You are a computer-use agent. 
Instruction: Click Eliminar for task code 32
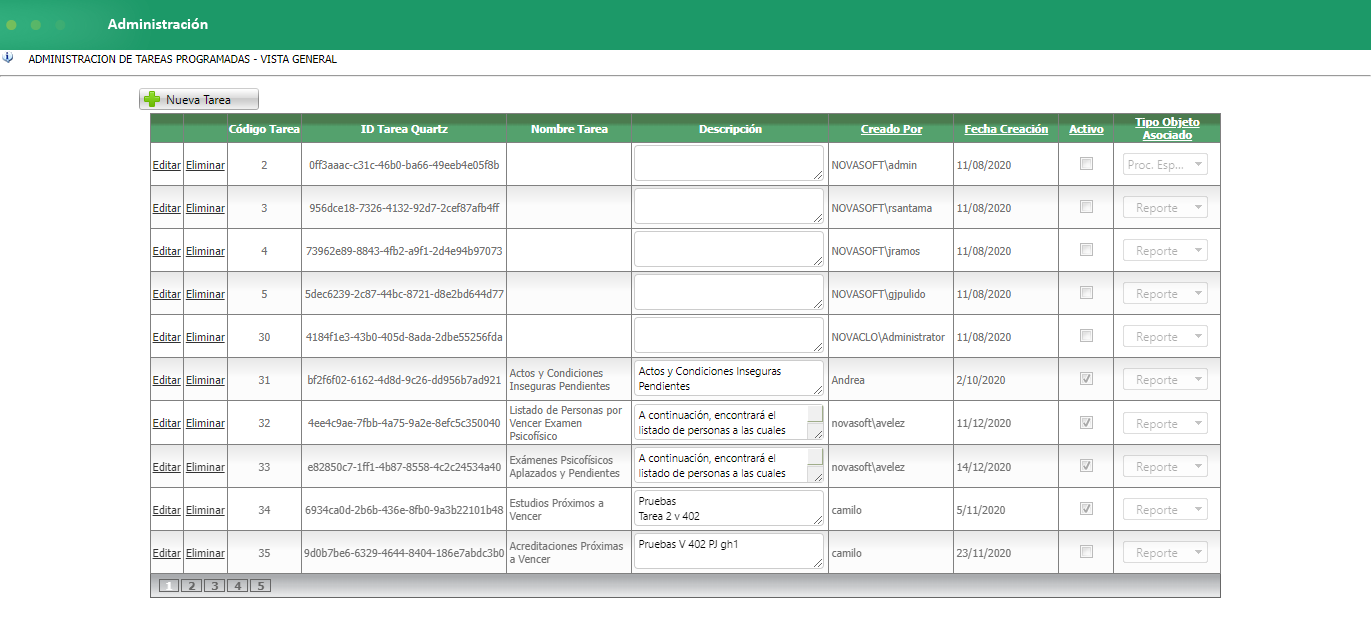(x=205, y=423)
